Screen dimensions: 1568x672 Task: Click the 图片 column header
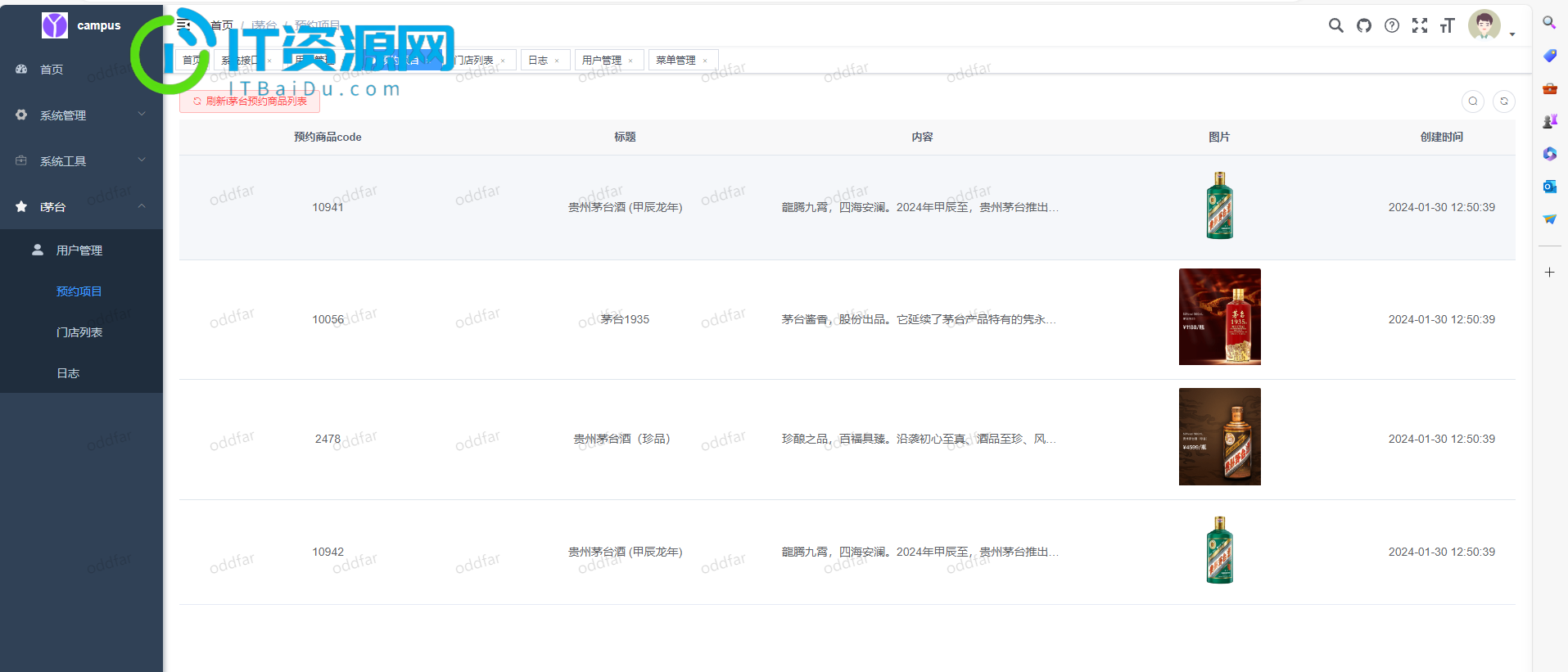pos(1219,138)
